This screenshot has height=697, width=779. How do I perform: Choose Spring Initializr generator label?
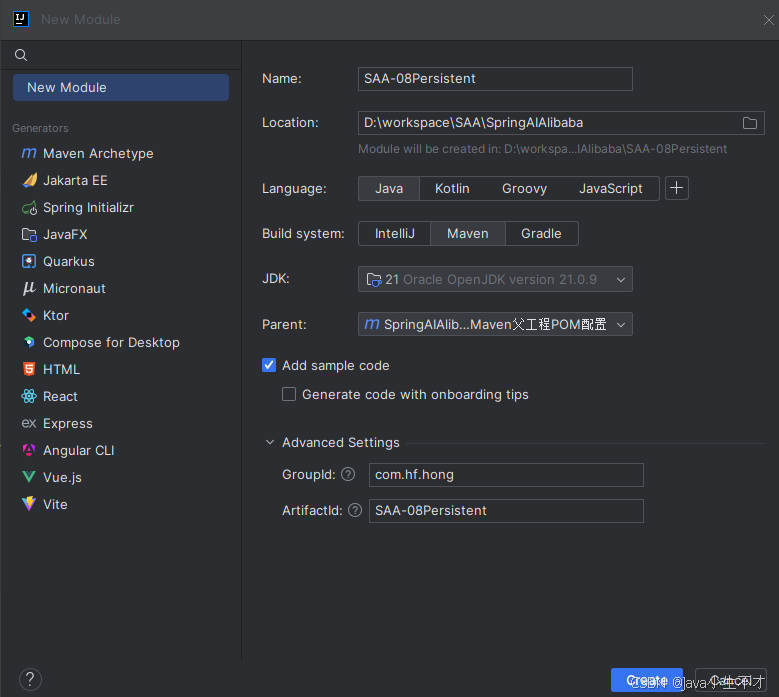(88, 208)
